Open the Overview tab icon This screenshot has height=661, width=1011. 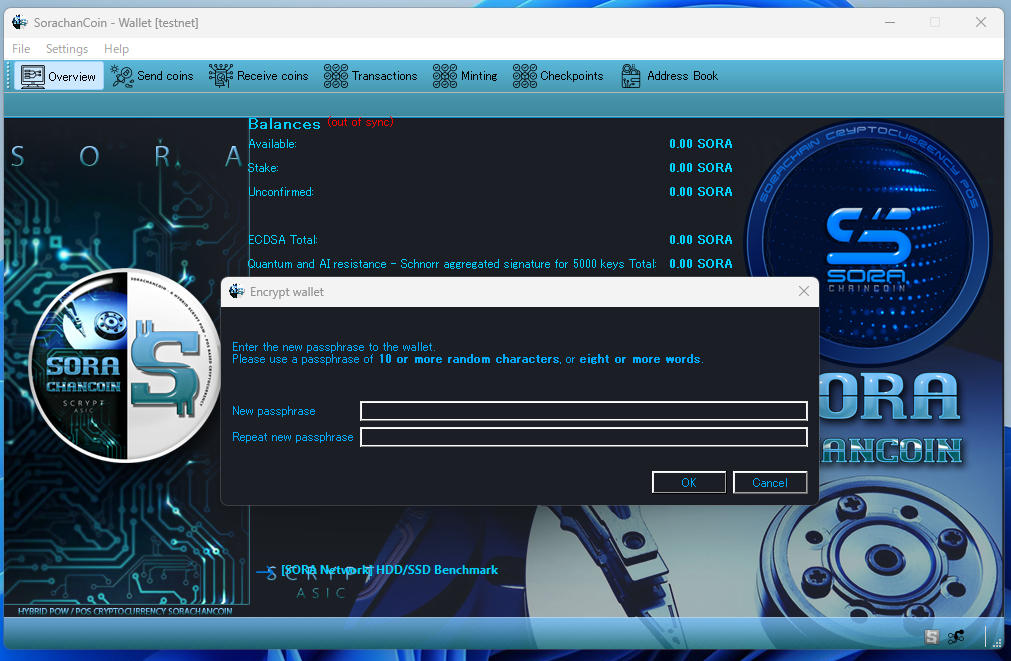32,76
